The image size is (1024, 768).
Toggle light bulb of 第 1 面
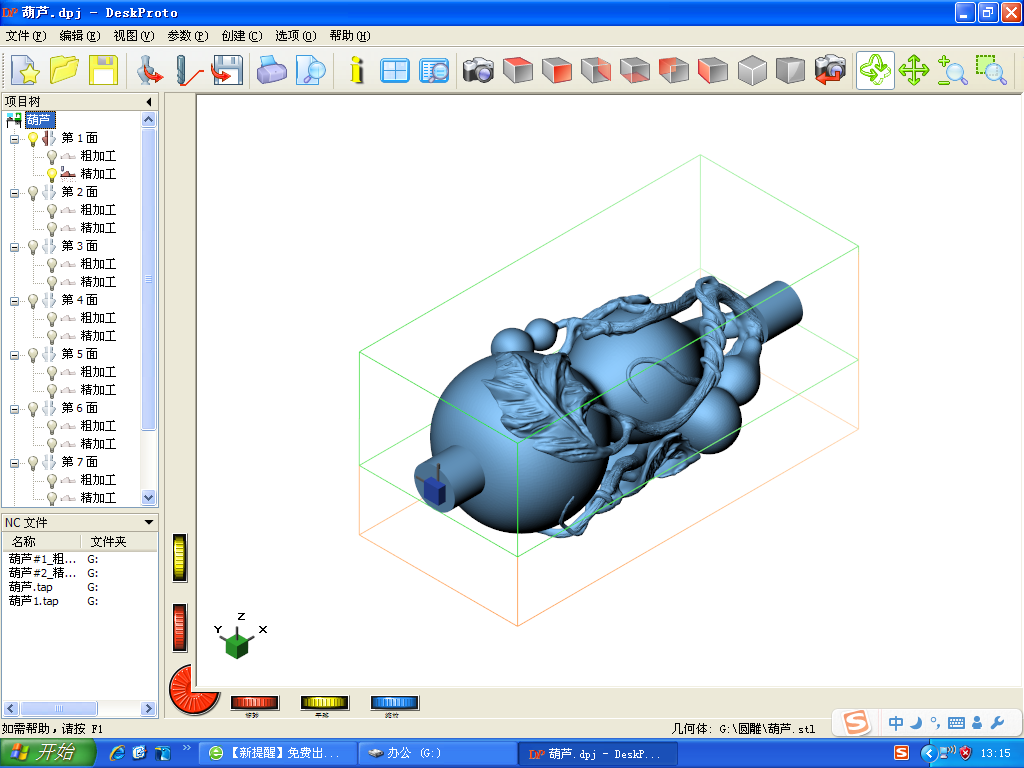point(33,138)
